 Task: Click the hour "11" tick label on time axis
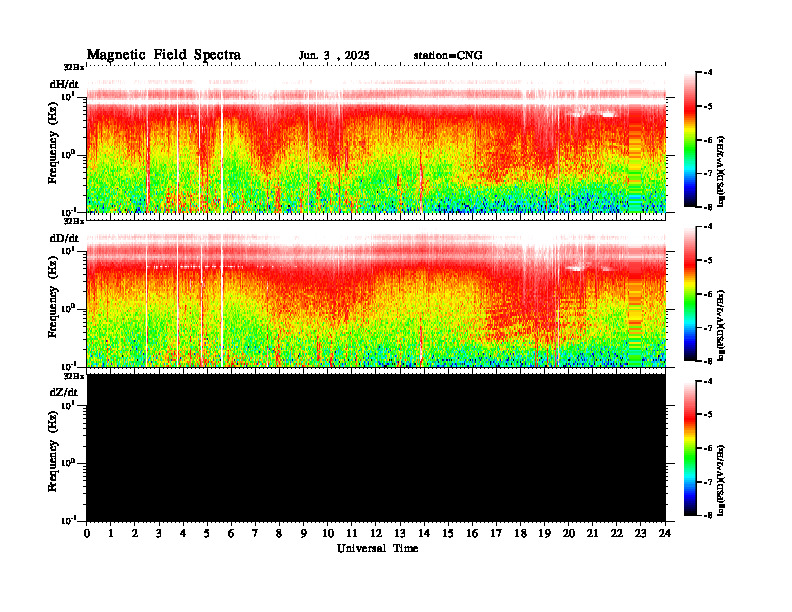point(352,533)
